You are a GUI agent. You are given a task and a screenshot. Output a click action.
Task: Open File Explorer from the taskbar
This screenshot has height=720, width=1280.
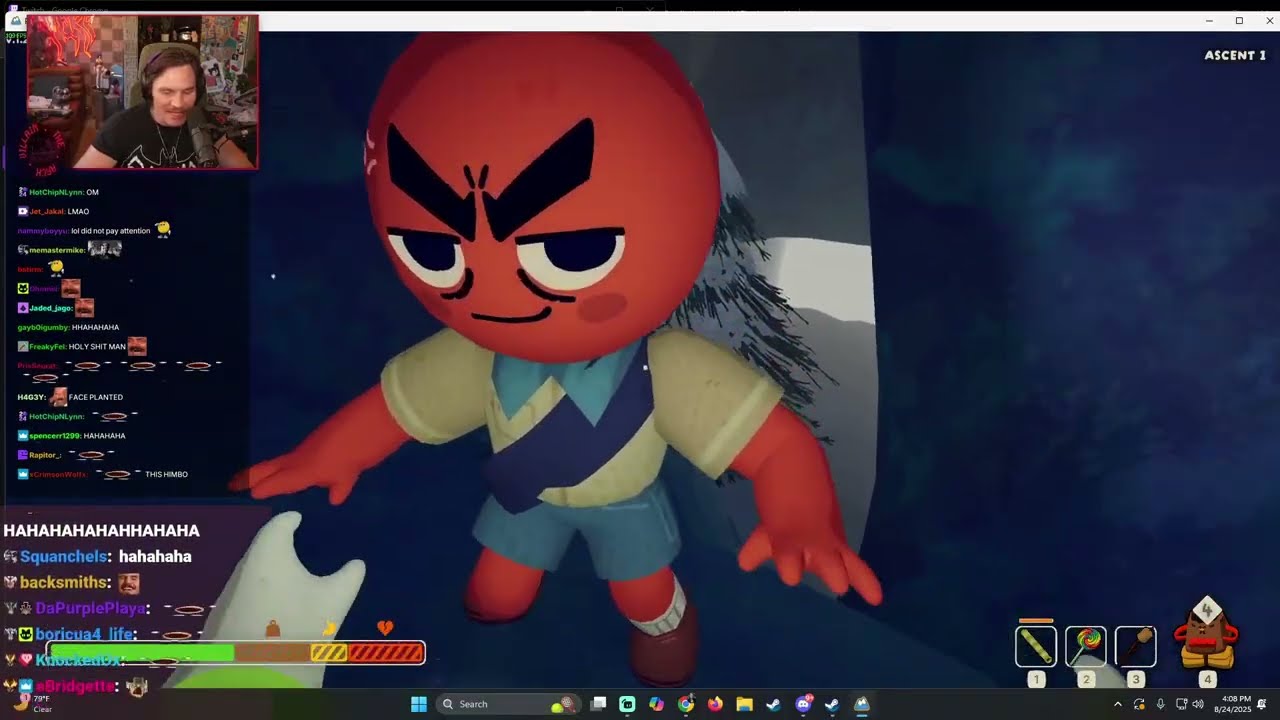tap(744, 704)
